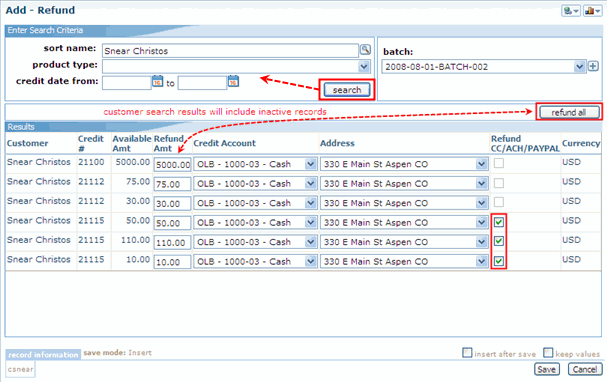Enable the insert after save checkbox
Screen dimensions: 607x382
click(x=467, y=353)
